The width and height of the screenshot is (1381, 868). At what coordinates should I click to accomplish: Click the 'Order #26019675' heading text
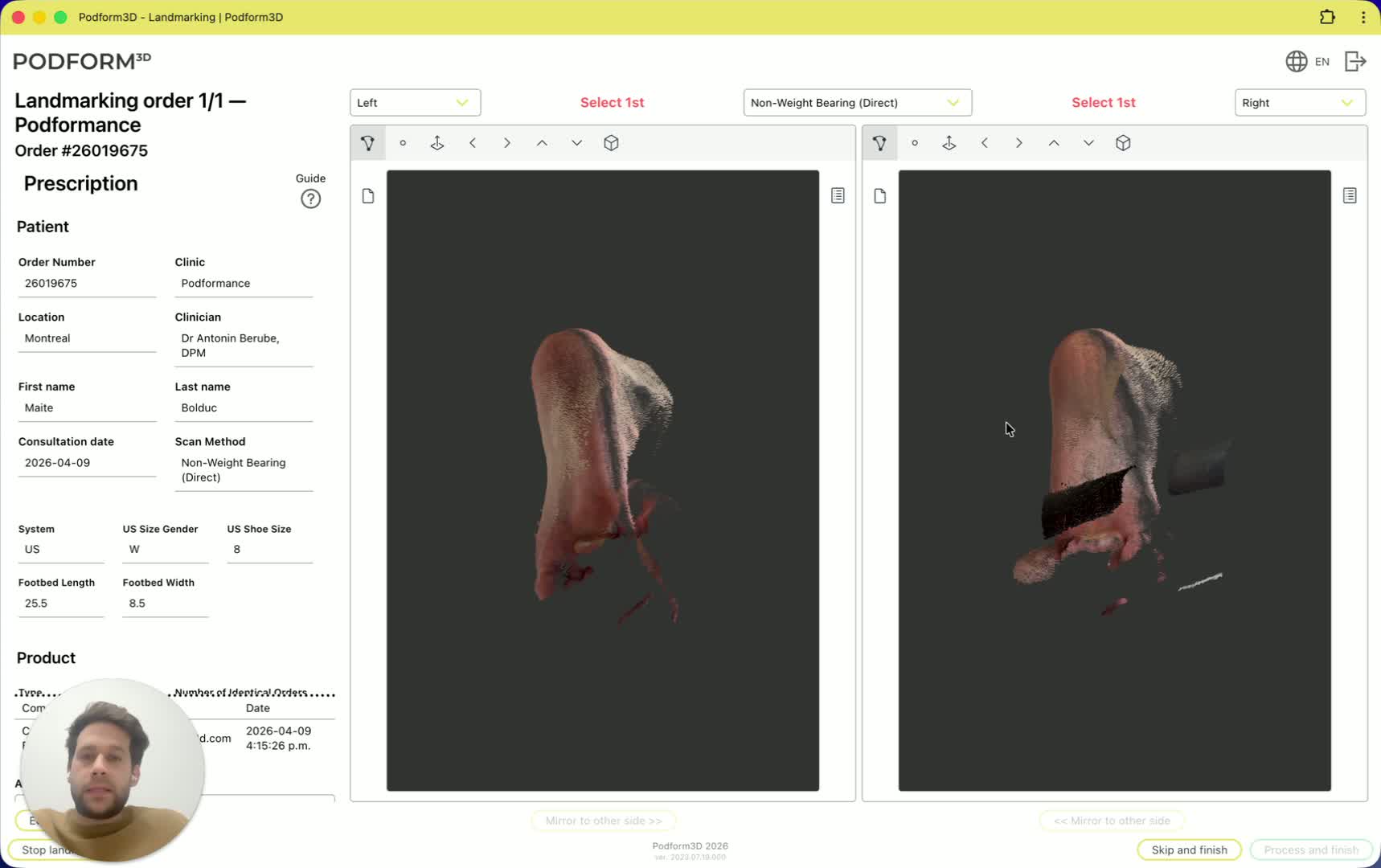coord(81,151)
